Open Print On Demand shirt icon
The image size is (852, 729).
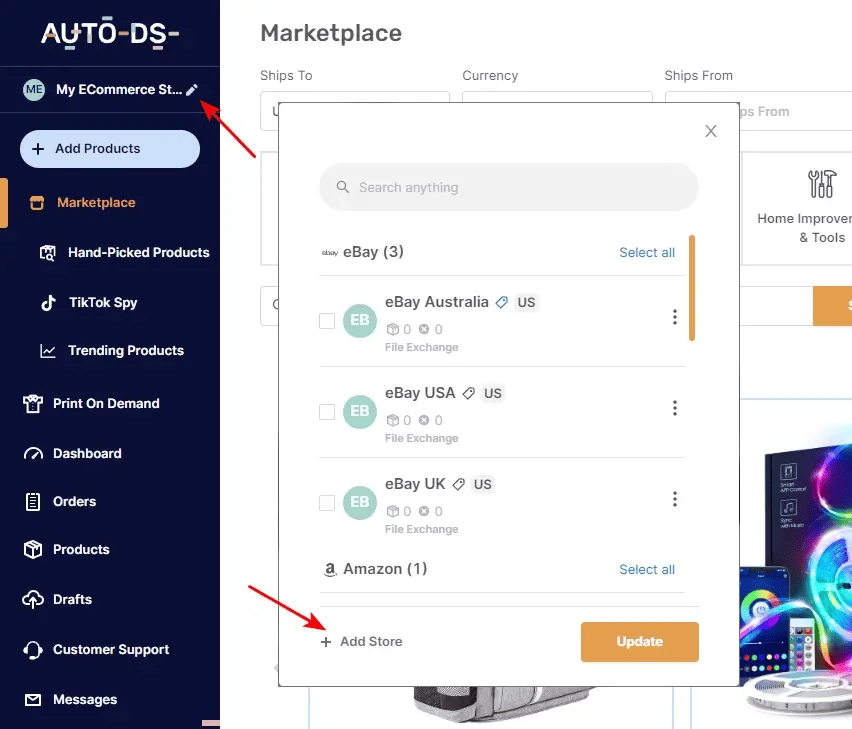[34, 404]
